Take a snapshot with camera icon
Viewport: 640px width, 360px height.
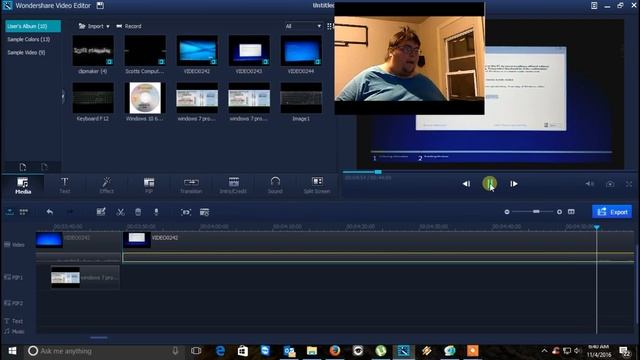pos(610,184)
